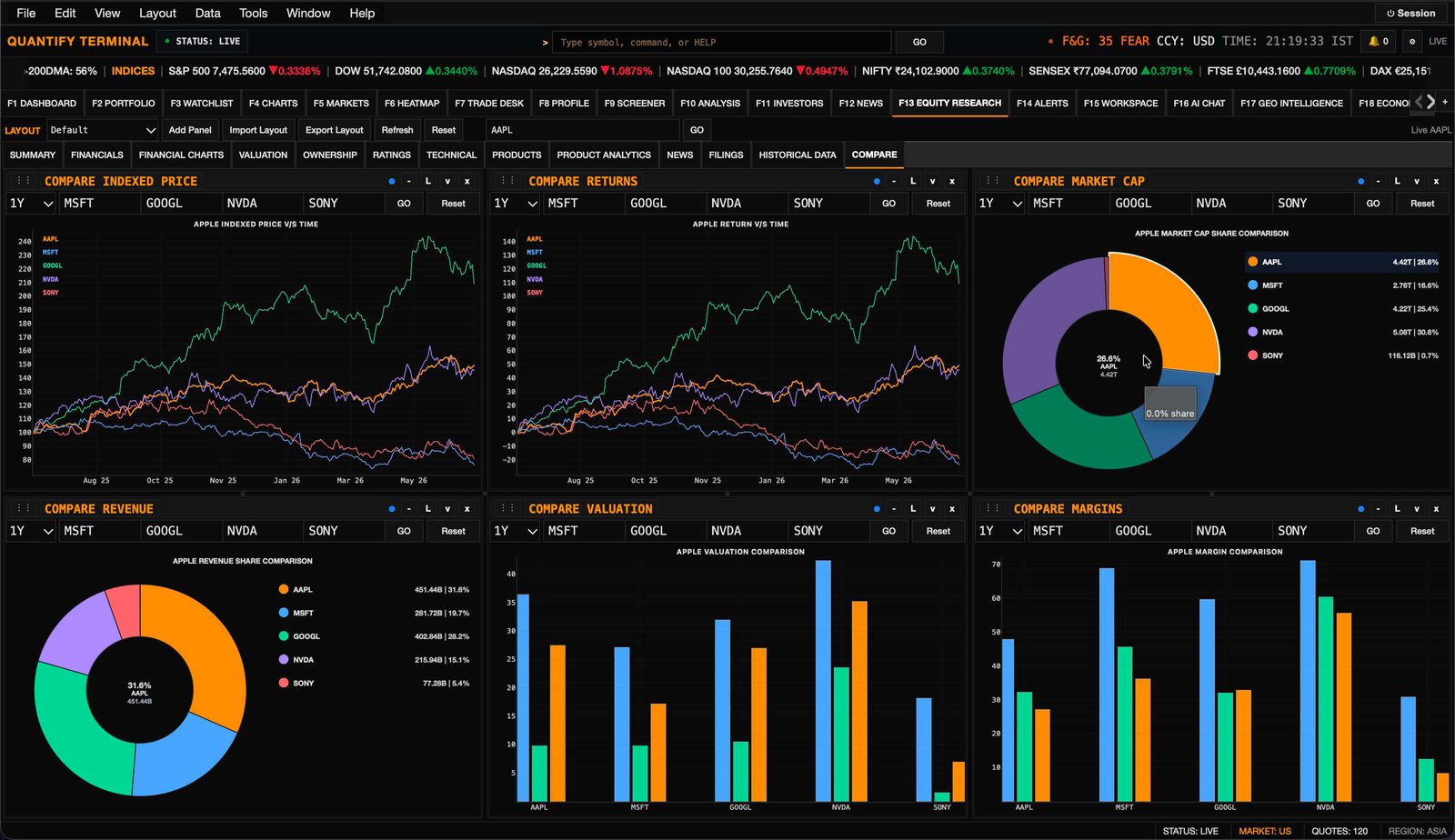Open the Valuation sub-tab

click(263, 155)
